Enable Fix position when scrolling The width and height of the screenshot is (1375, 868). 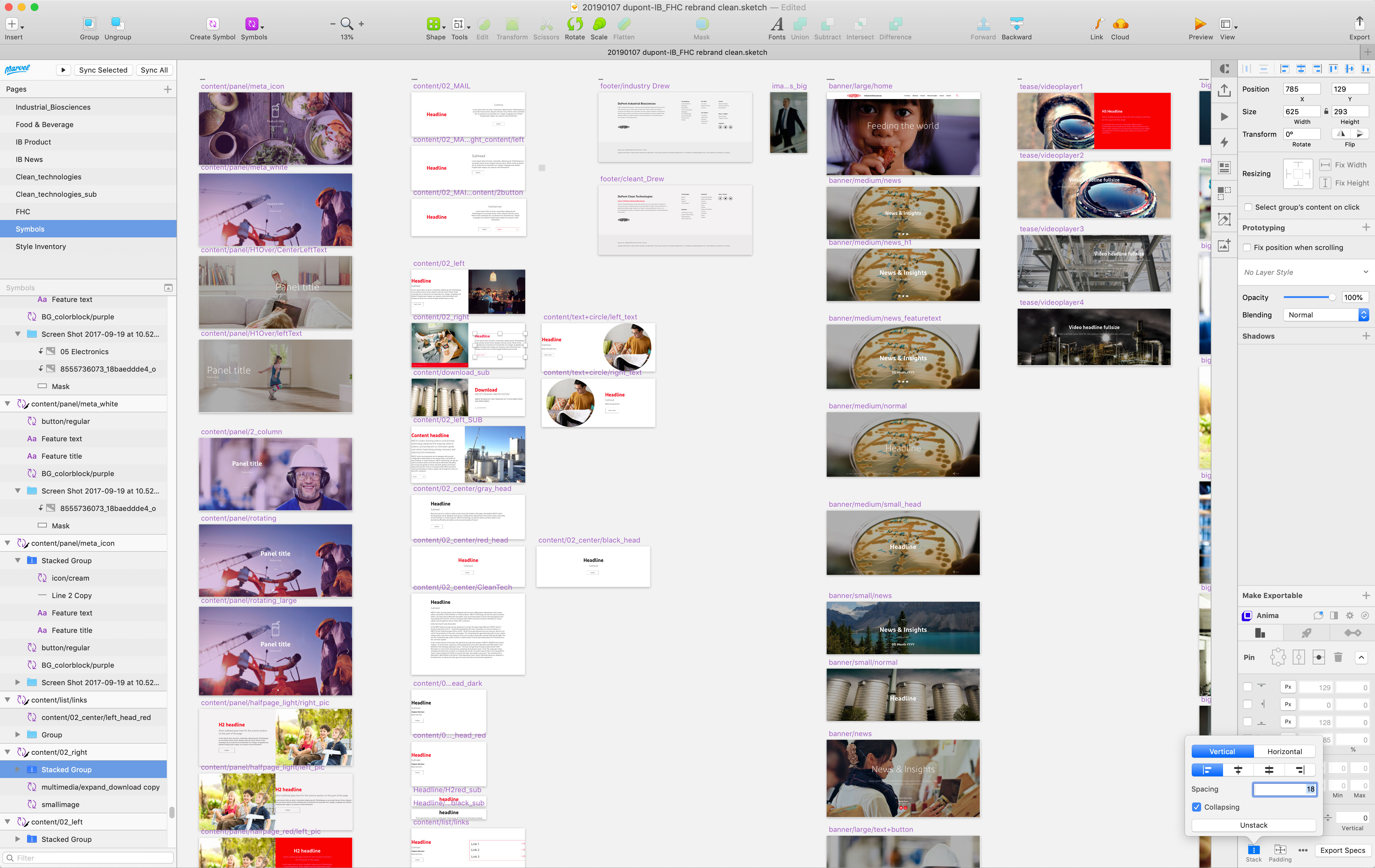(x=1248, y=247)
